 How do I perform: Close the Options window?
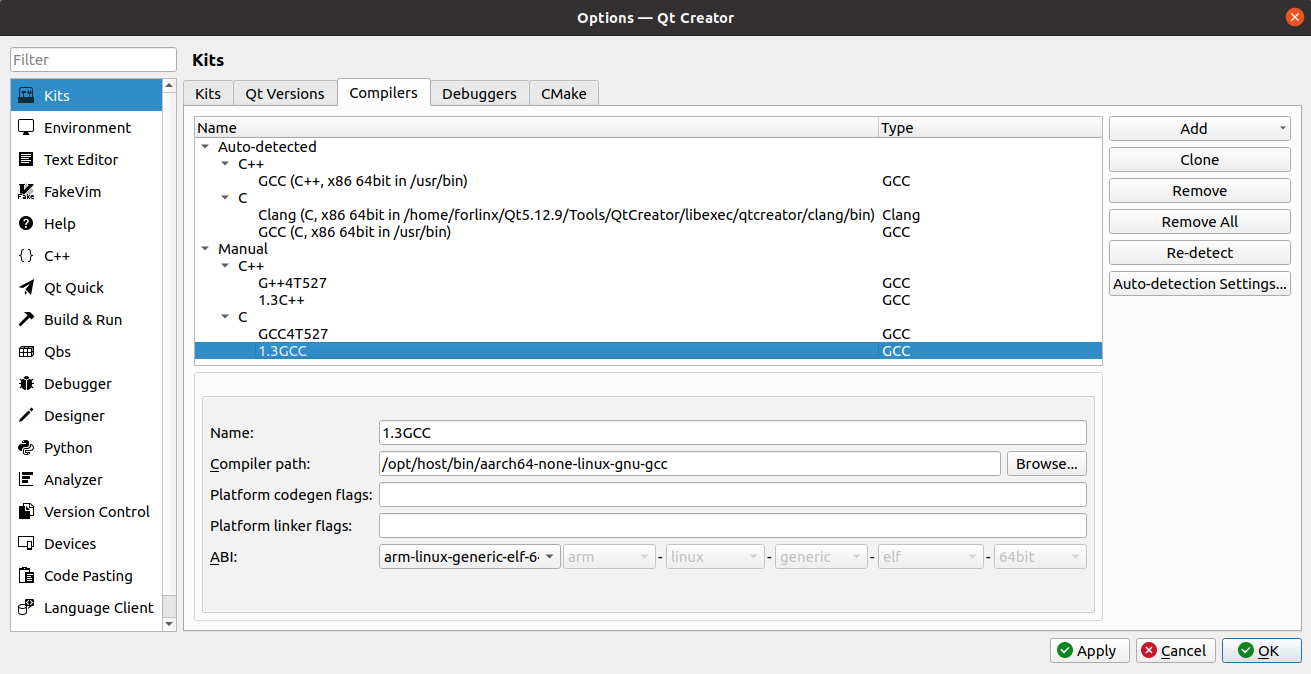[x=1294, y=18]
